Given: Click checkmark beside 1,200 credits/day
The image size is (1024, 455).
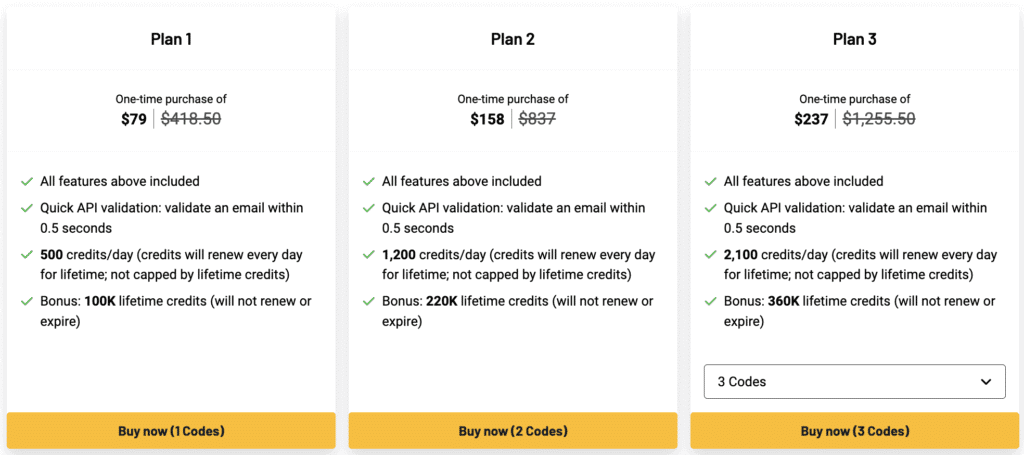Looking at the screenshot, I should [x=368, y=256].
